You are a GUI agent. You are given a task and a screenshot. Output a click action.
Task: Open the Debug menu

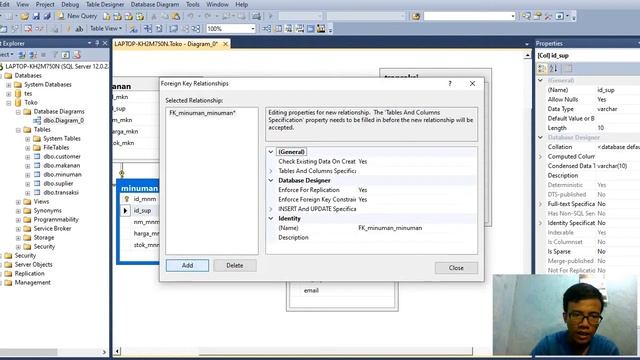[70, 4]
